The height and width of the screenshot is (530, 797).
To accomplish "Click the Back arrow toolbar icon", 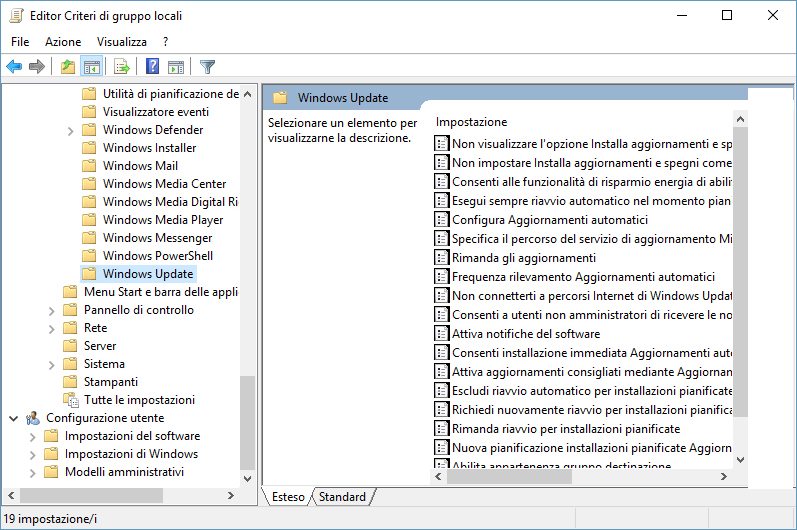I will (14, 67).
